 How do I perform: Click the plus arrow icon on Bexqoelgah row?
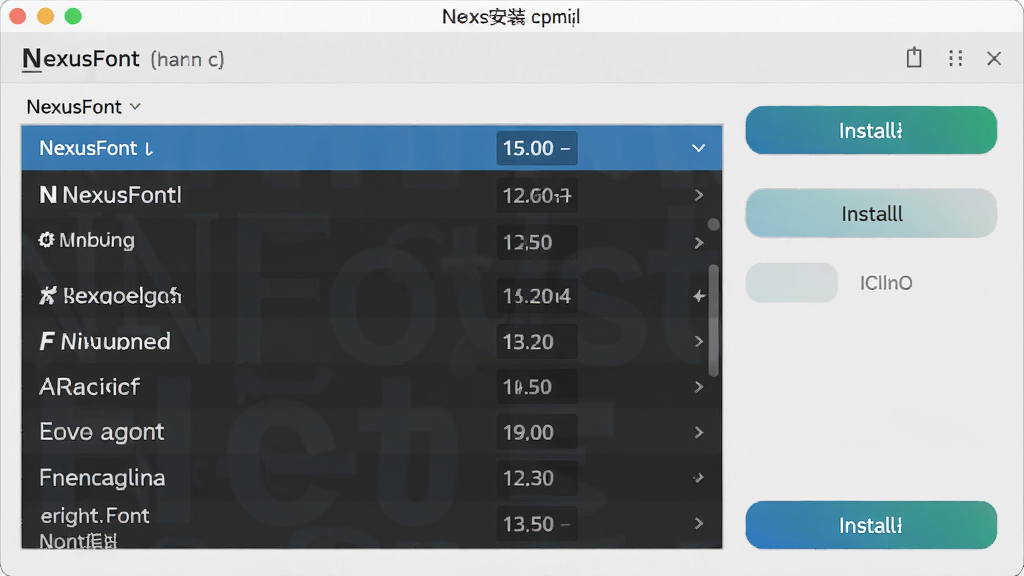coord(699,296)
